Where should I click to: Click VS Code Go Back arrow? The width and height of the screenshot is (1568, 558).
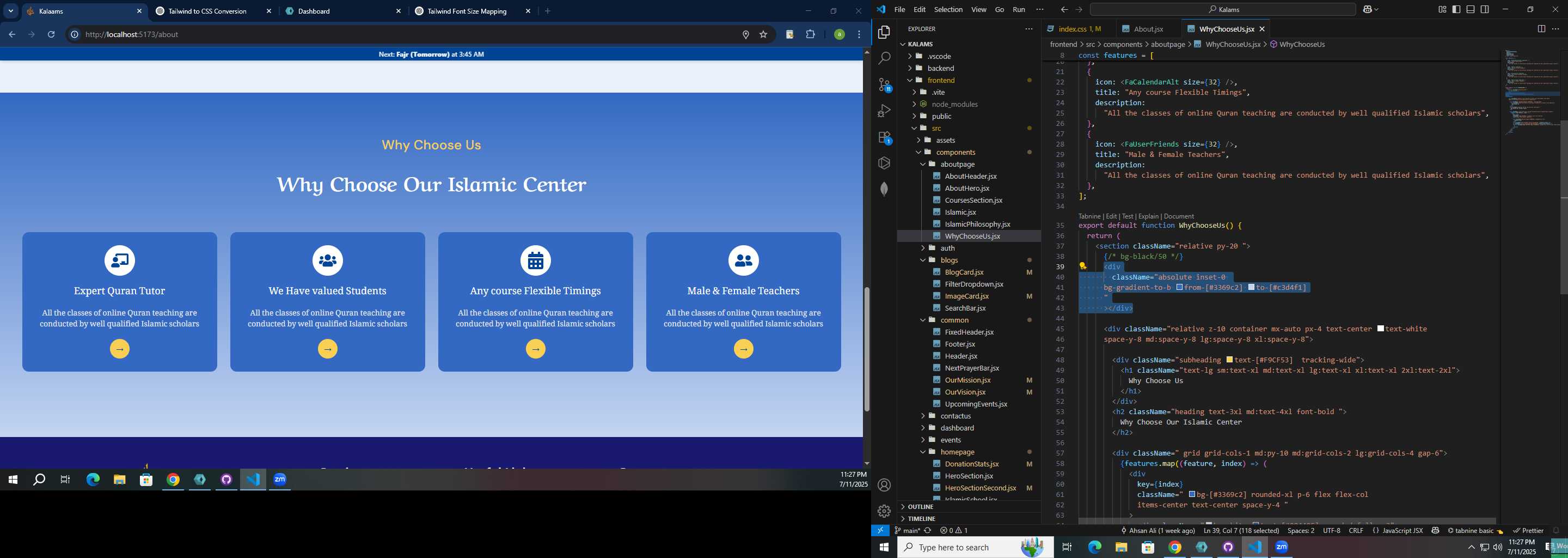[x=1064, y=9]
